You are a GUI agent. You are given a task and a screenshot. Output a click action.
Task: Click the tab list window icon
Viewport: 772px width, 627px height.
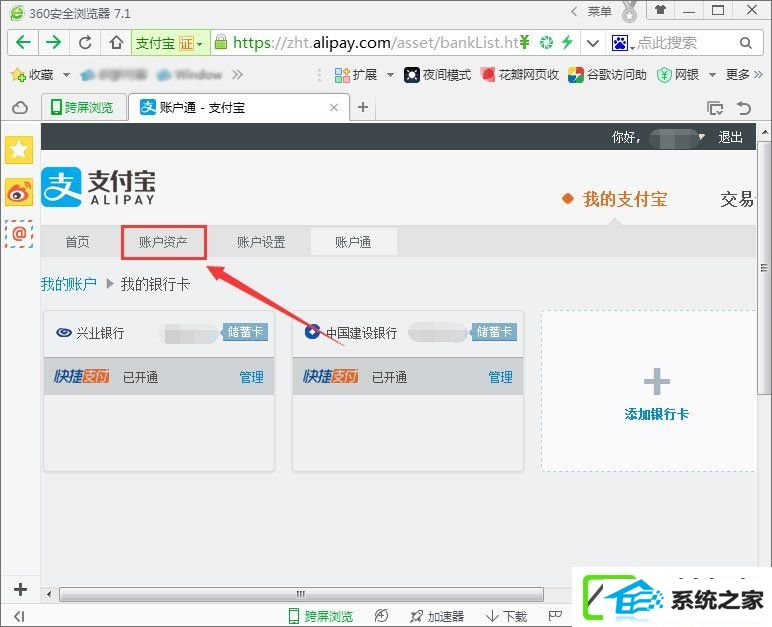click(x=714, y=108)
